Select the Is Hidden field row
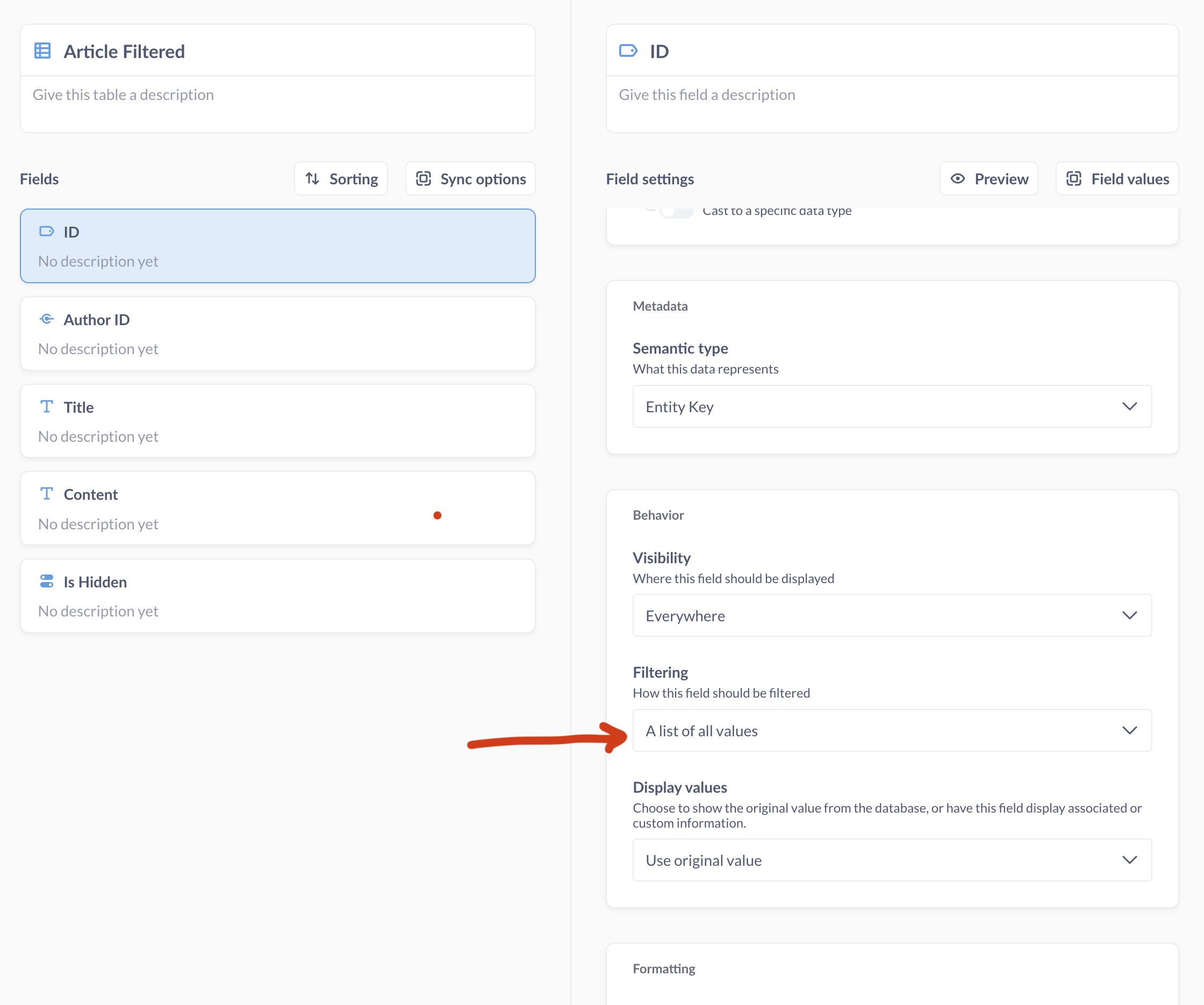Screen dimensions: 1204x1005 [277, 596]
